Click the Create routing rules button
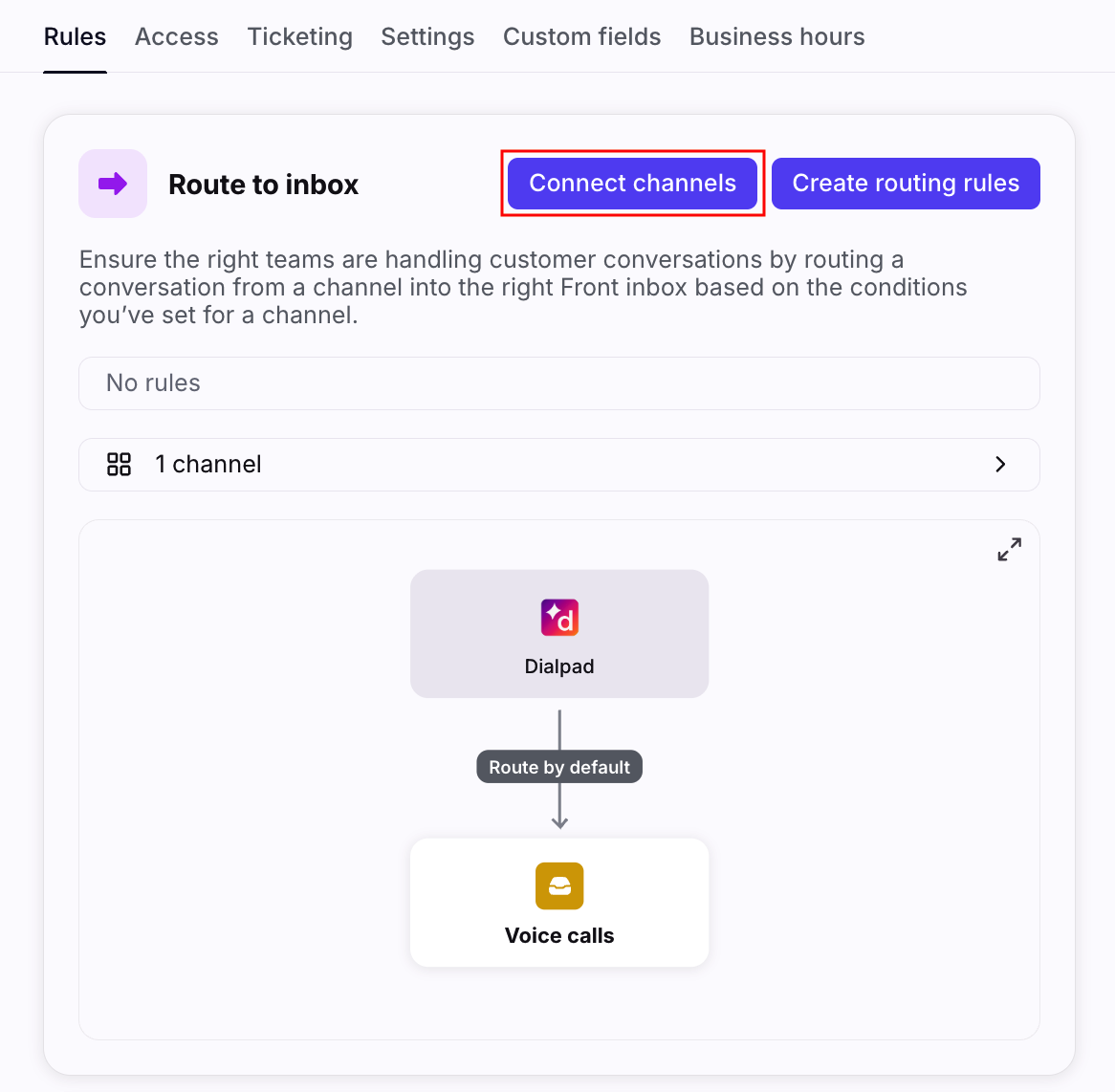The image size is (1115, 1092). tap(906, 184)
